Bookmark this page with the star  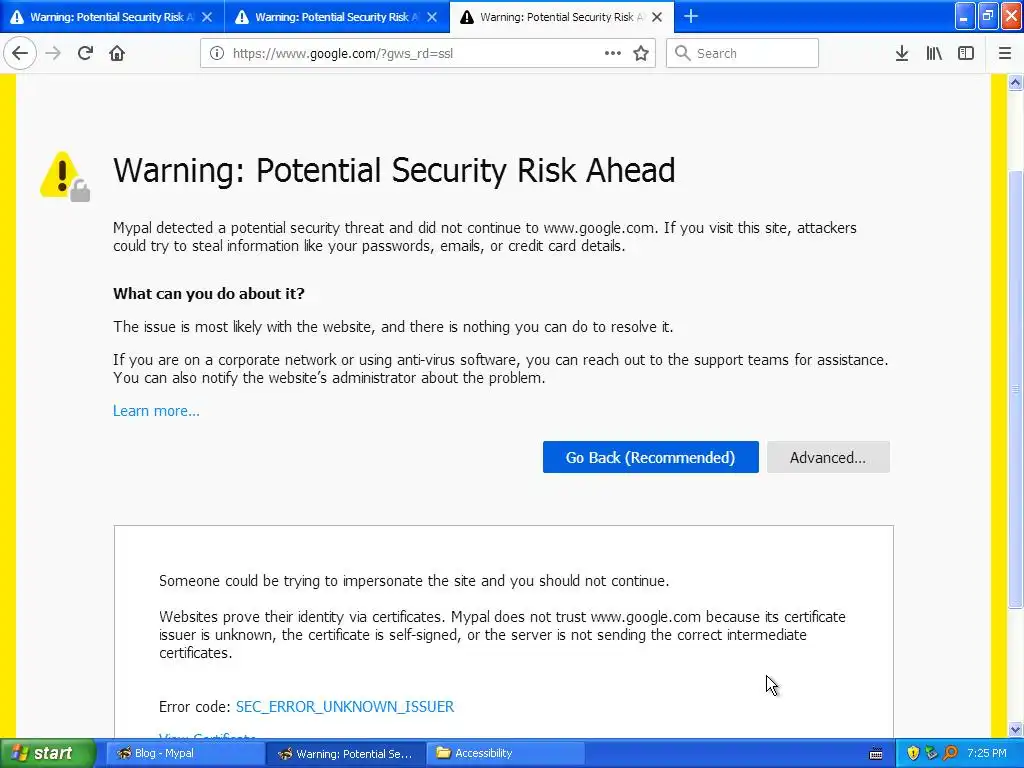(x=641, y=53)
